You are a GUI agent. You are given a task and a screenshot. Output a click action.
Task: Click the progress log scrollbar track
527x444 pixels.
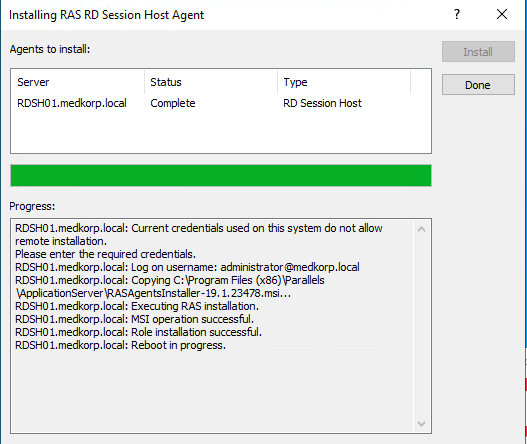[421, 326]
